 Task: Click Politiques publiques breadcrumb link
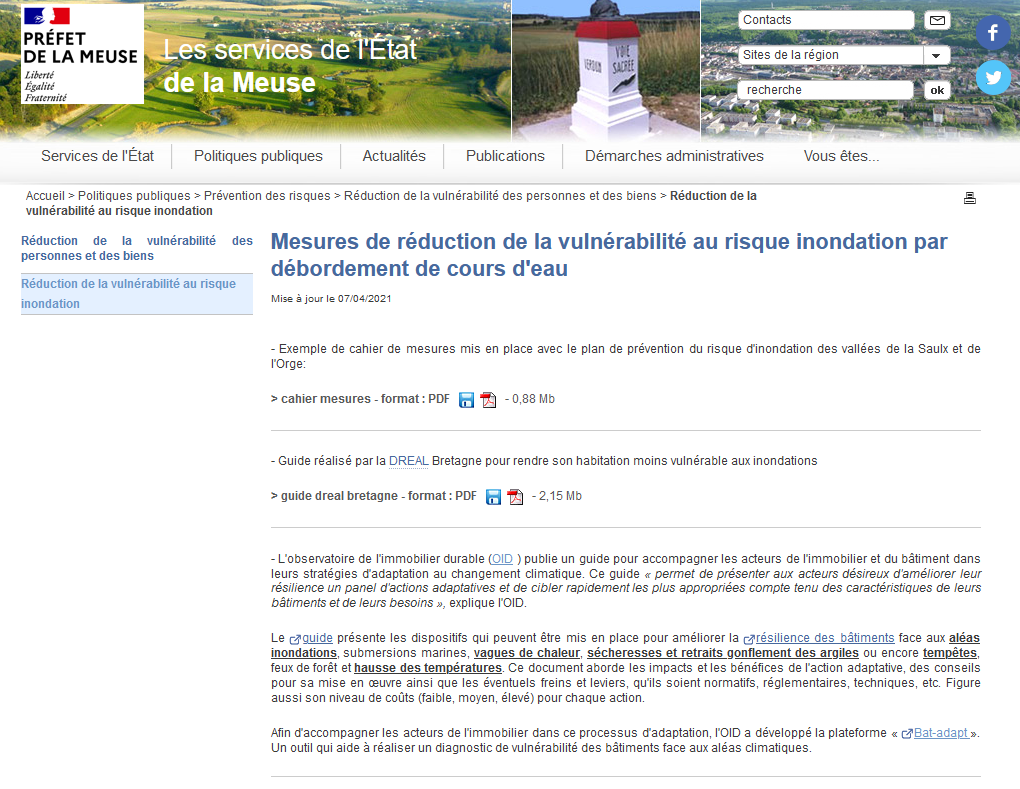[134, 196]
